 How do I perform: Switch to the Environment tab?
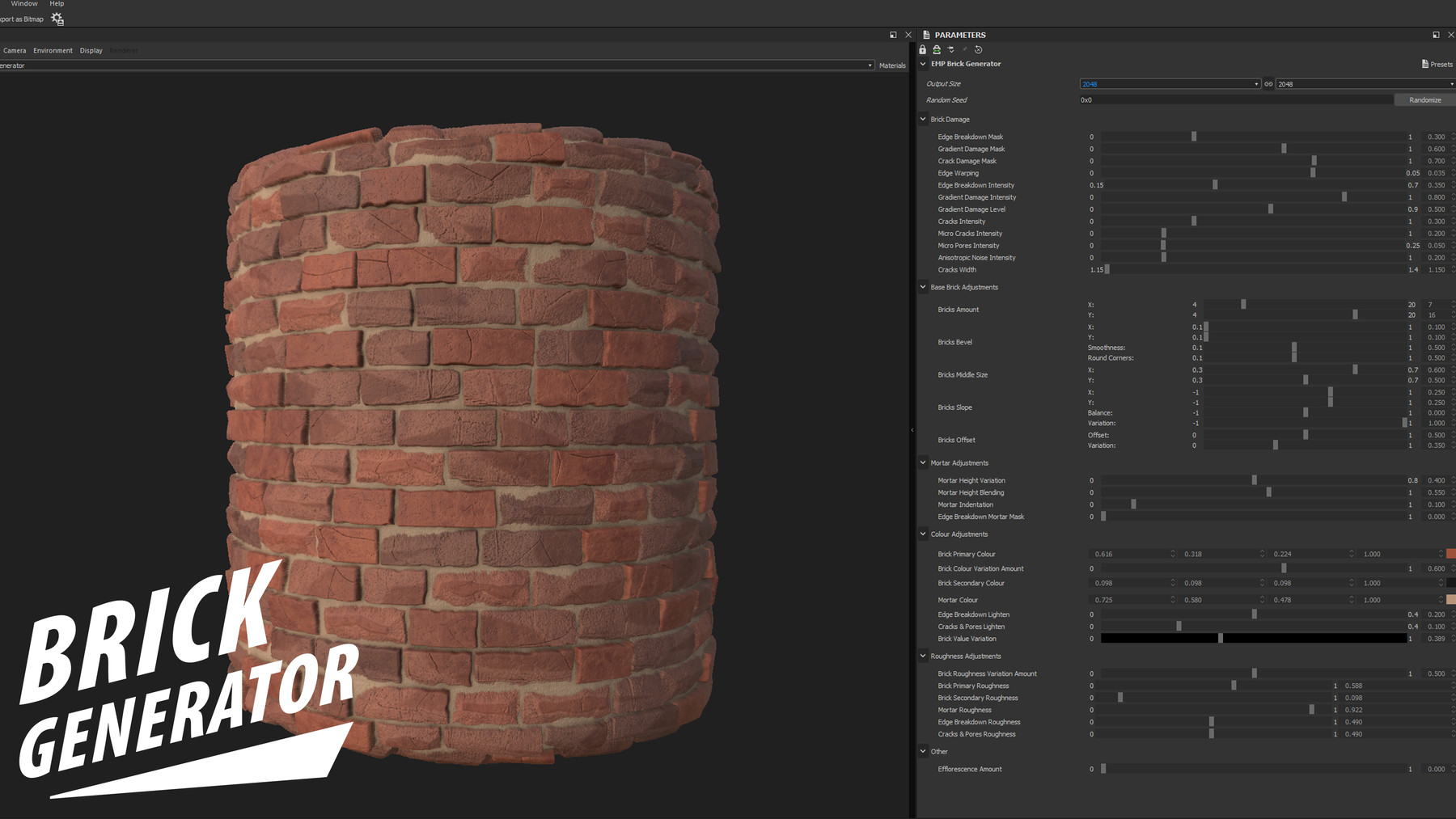[53, 50]
